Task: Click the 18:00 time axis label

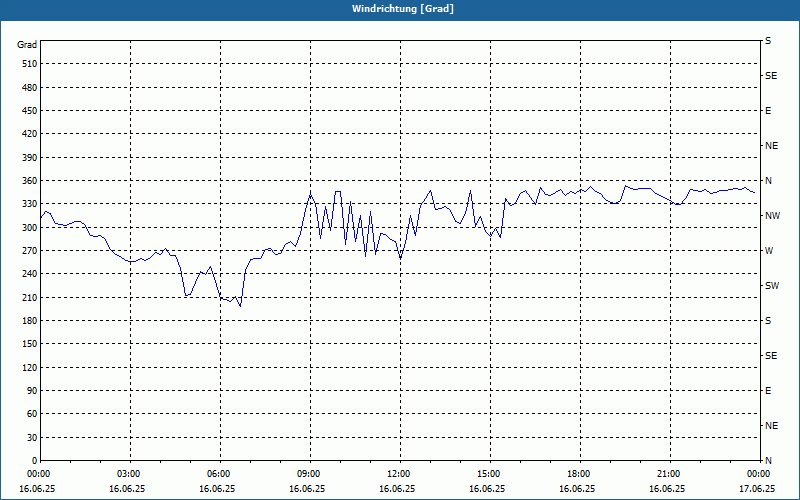Action: pyautogui.click(x=578, y=474)
